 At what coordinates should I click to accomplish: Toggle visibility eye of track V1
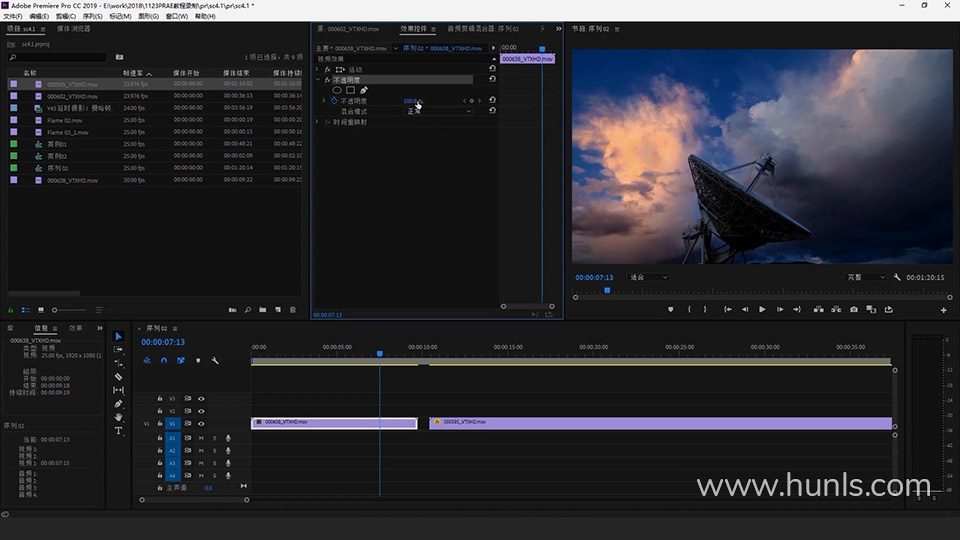[201, 424]
